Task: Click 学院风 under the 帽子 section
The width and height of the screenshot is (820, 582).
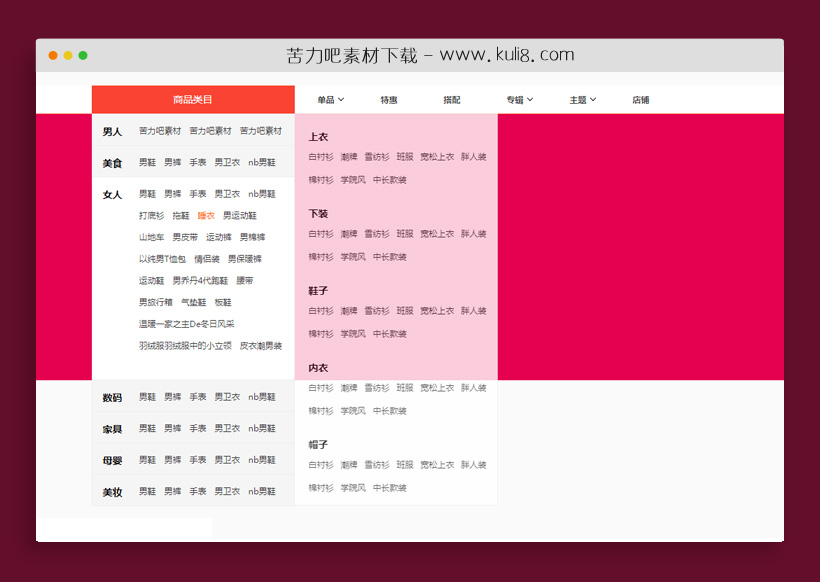Action: 354,487
